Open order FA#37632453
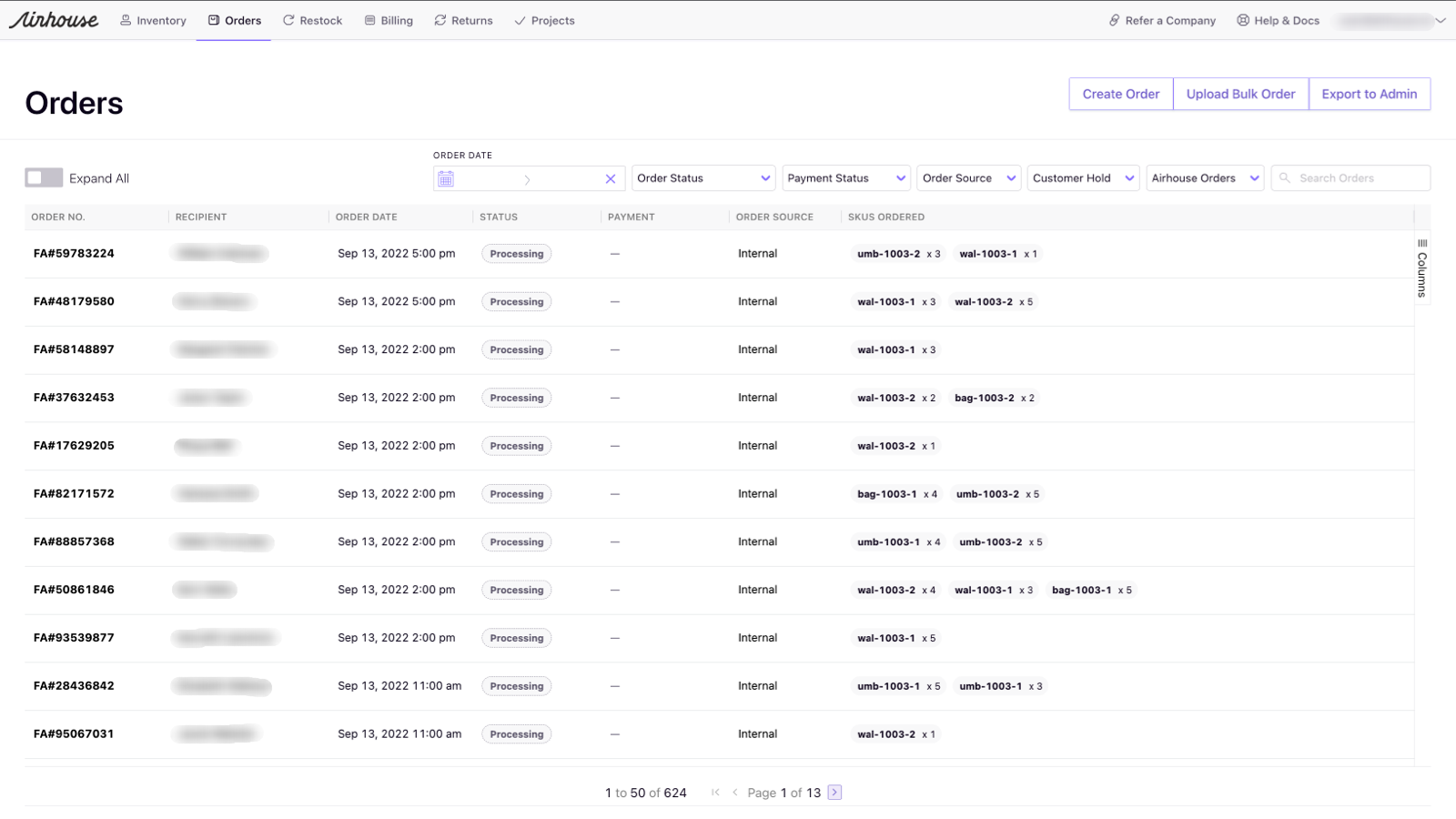Screen dimensions: 1456x819 point(74,398)
